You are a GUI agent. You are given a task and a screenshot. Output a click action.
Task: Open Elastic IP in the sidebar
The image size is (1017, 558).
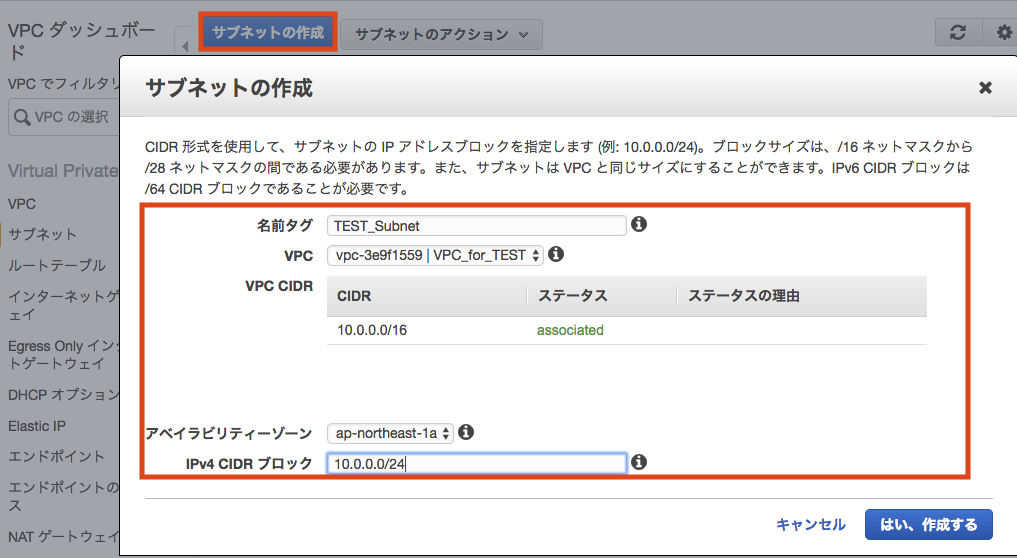point(37,426)
